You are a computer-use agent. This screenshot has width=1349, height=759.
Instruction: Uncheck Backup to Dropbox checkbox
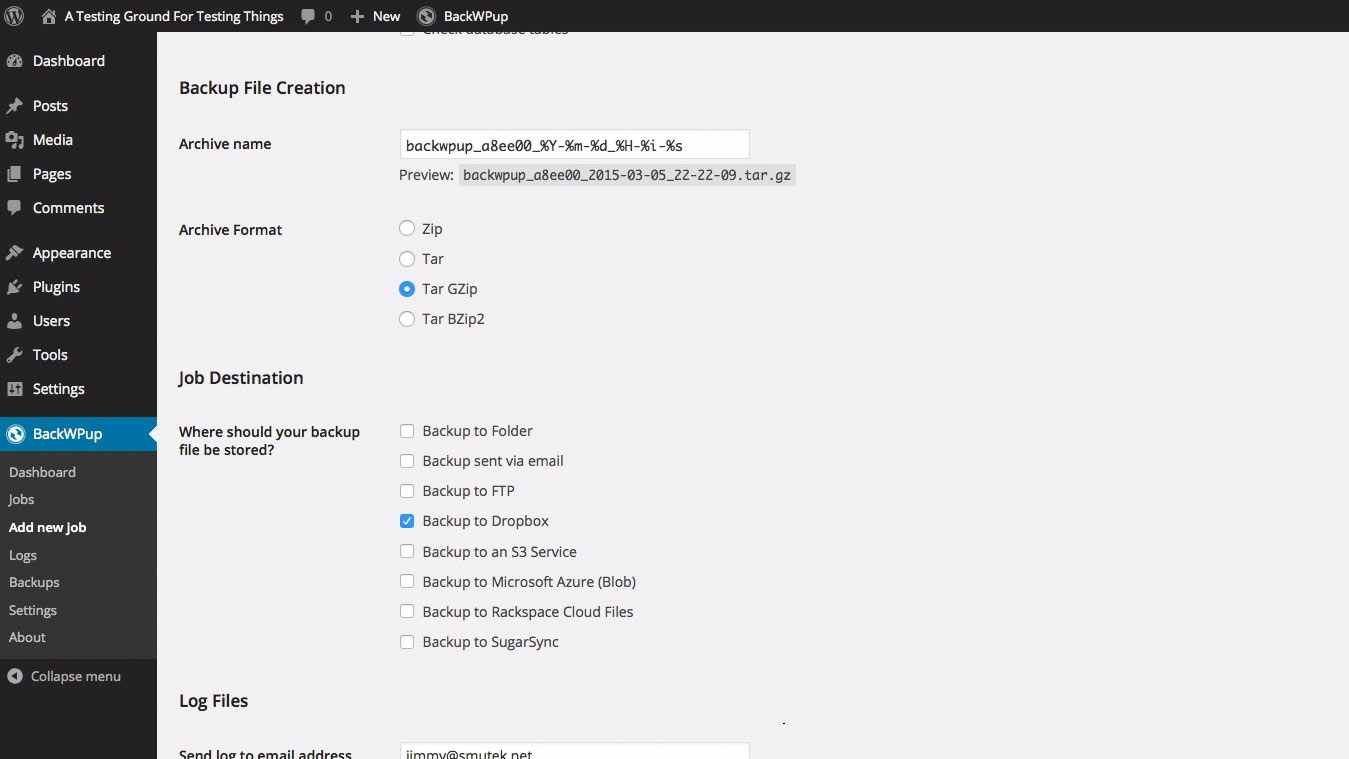pyautogui.click(x=407, y=521)
